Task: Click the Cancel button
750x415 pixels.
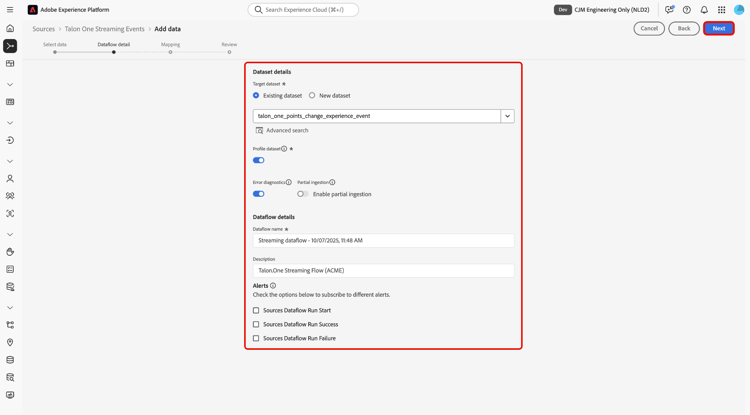Action: (649, 28)
